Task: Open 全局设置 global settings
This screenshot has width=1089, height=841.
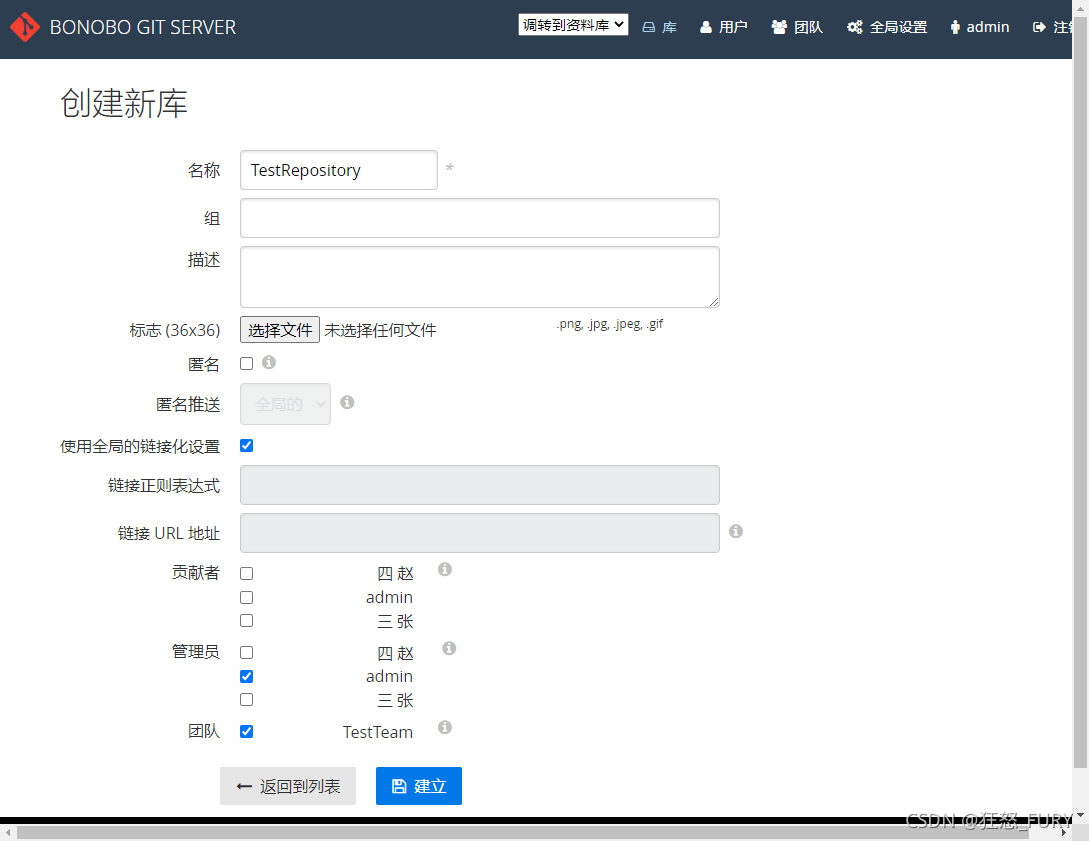Action: 886,27
